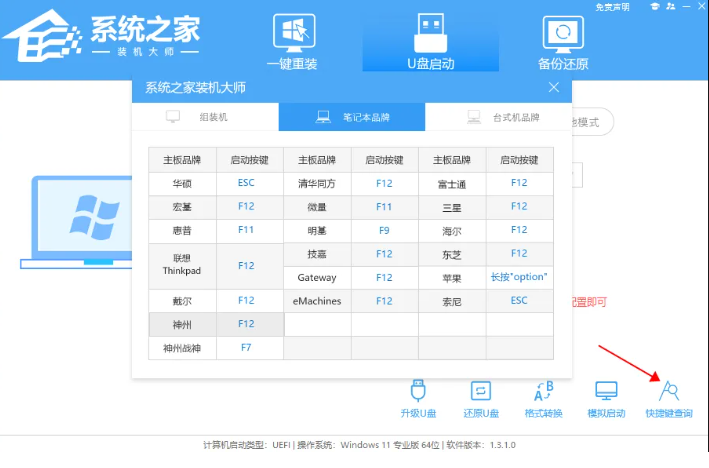Click the 系统之家 house logo
This screenshot has height=468, width=709.
point(43,36)
